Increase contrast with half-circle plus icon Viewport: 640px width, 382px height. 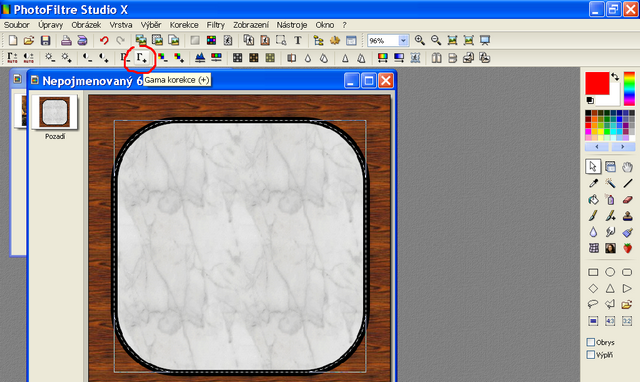coord(104,58)
